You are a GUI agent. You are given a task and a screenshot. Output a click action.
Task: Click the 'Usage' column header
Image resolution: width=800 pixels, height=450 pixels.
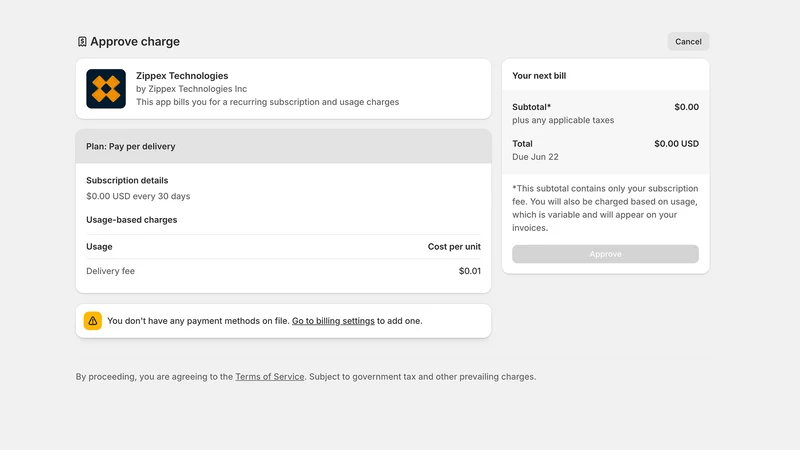tap(99, 246)
